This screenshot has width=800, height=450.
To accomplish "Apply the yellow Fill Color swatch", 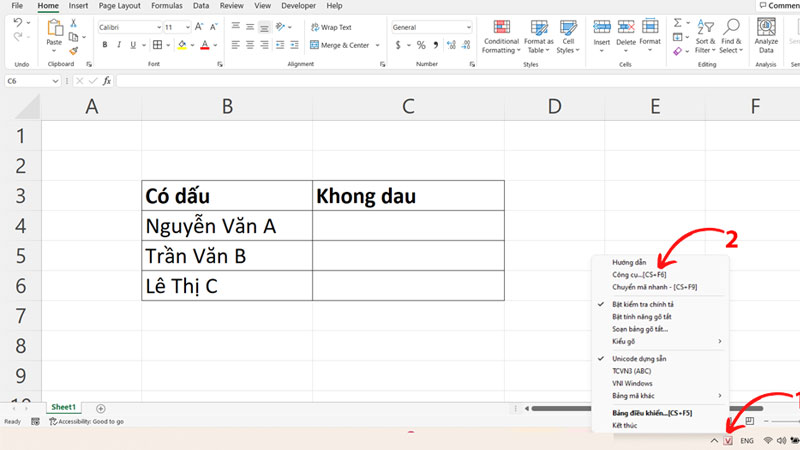I will click(182, 45).
